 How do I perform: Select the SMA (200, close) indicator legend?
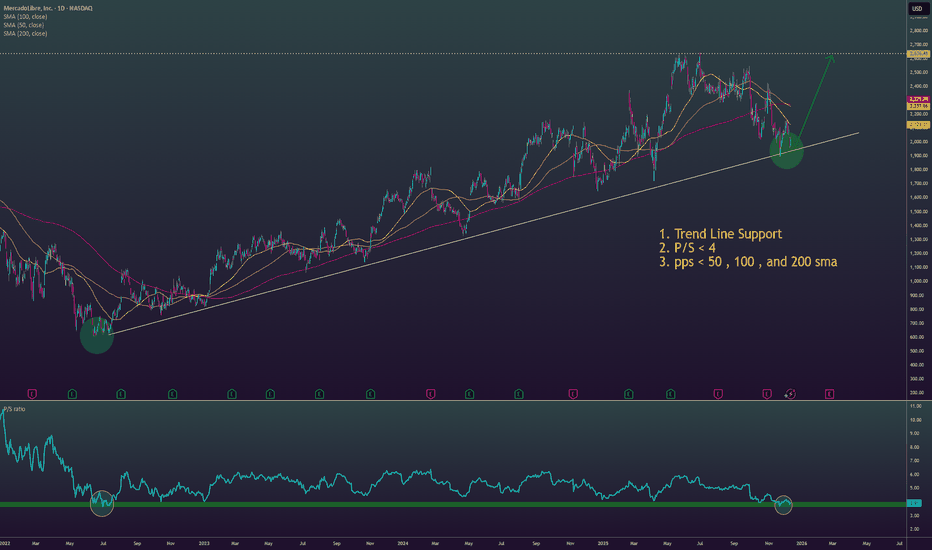click(x=29, y=35)
